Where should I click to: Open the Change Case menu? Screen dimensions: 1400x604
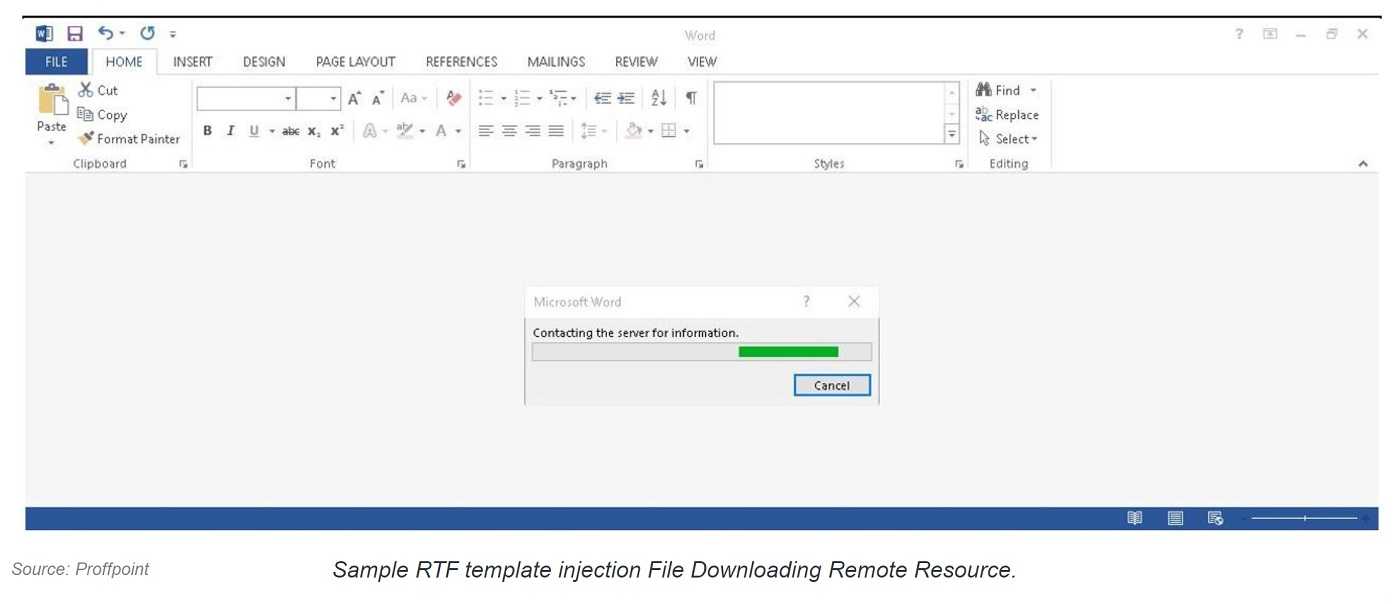click(413, 98)
